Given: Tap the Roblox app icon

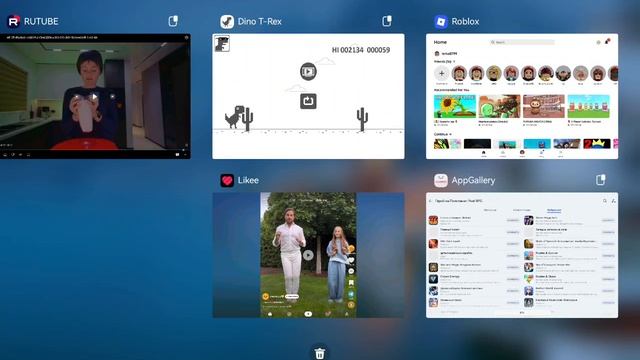Looking at the screenshot, I should 441,21.
